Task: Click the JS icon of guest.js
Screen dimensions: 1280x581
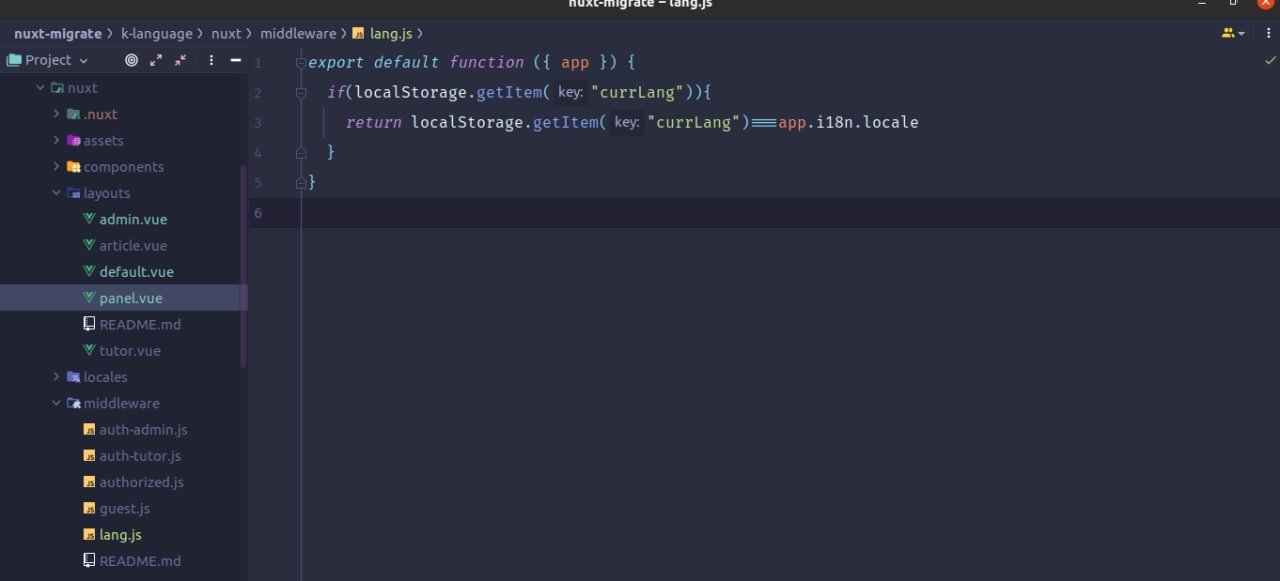Action: pos(89,508)
